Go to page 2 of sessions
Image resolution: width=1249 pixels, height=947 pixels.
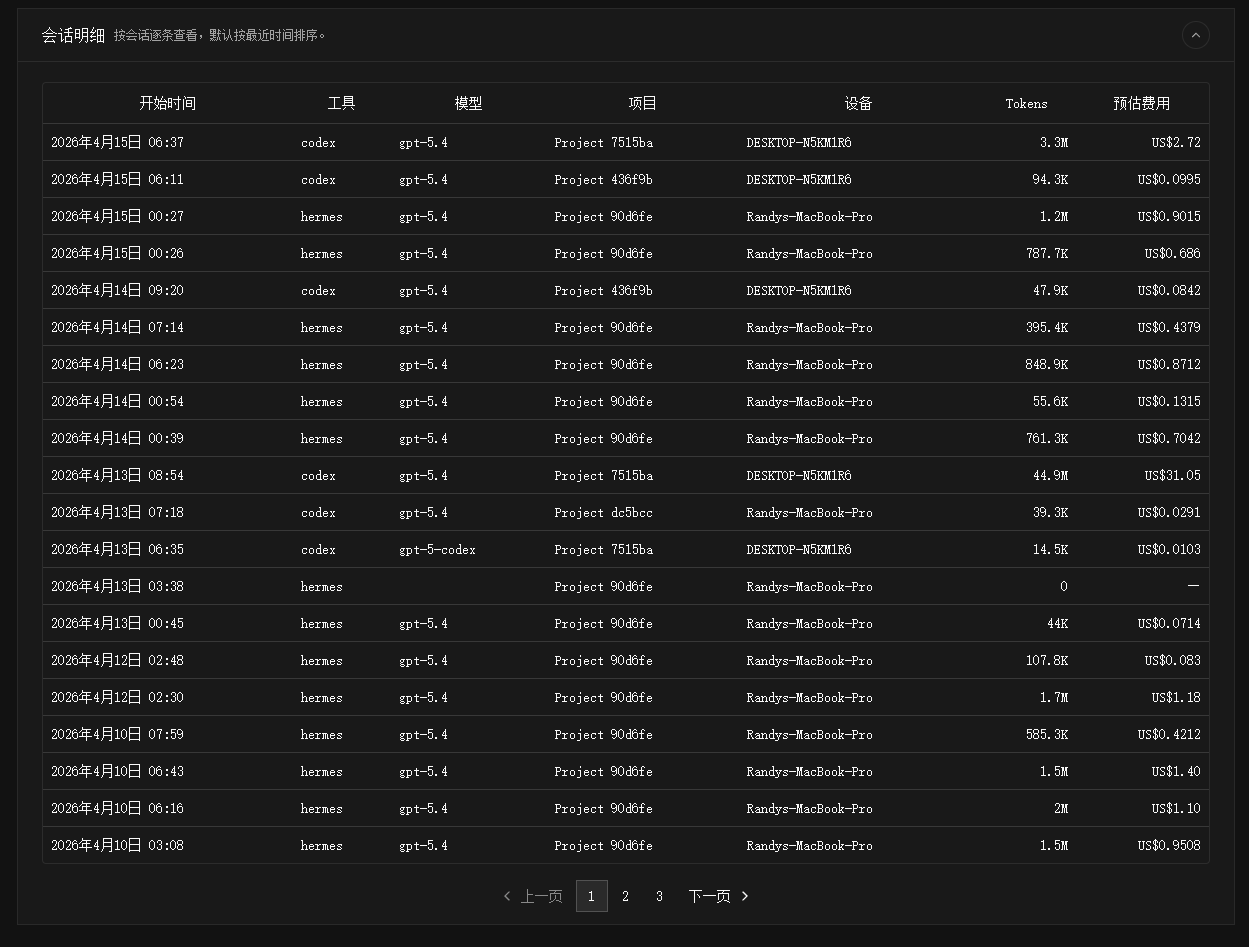625,896
